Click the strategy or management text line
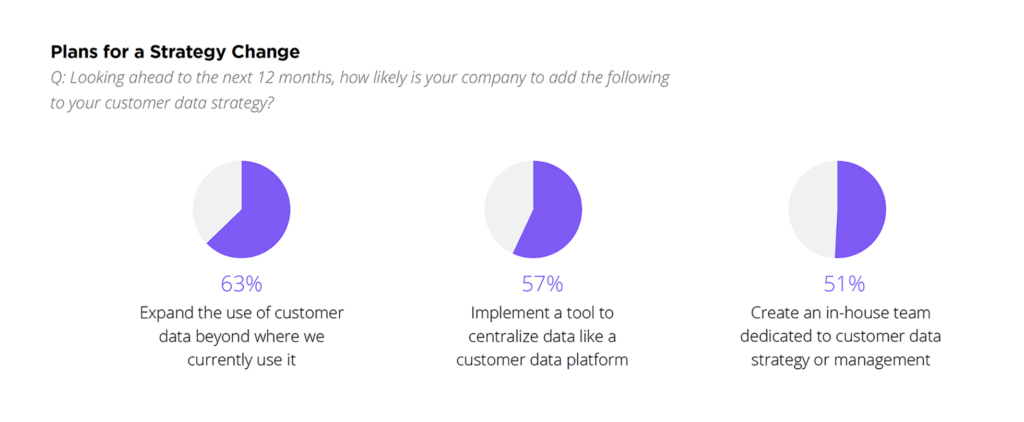 tap(840, 360)
